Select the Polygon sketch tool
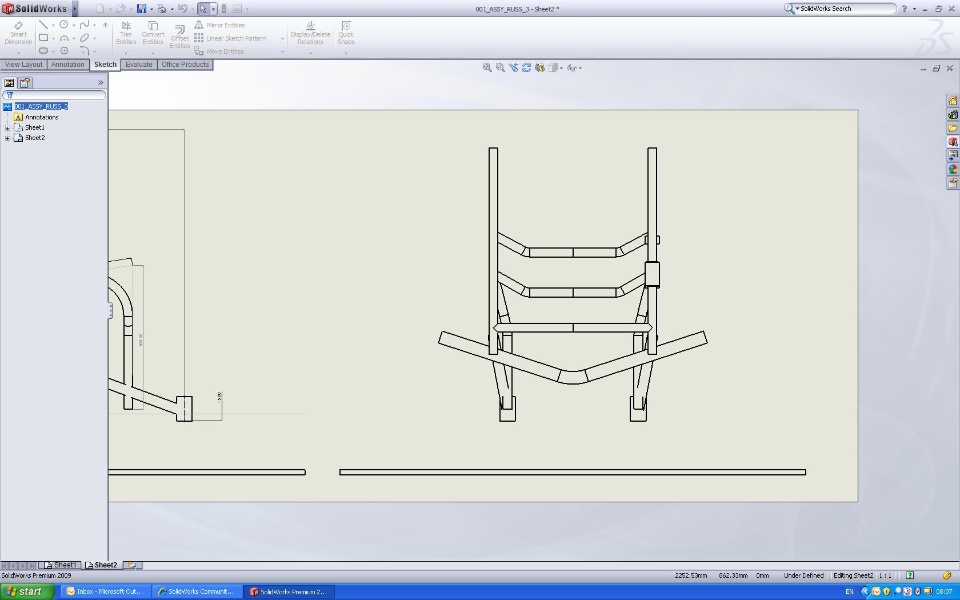Image resolution: width=960 pixels, height=600 pixels. click(x=64, y=51)
